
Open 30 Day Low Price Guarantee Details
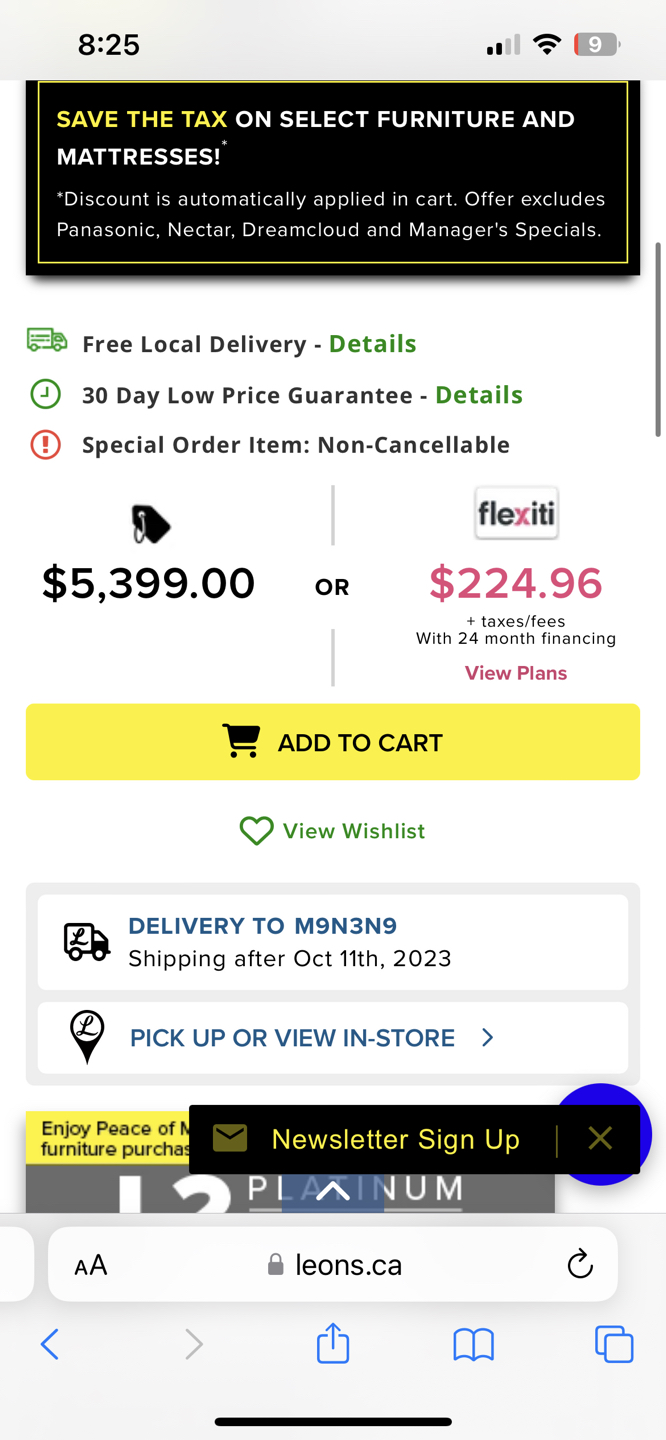tap(478, 394)
